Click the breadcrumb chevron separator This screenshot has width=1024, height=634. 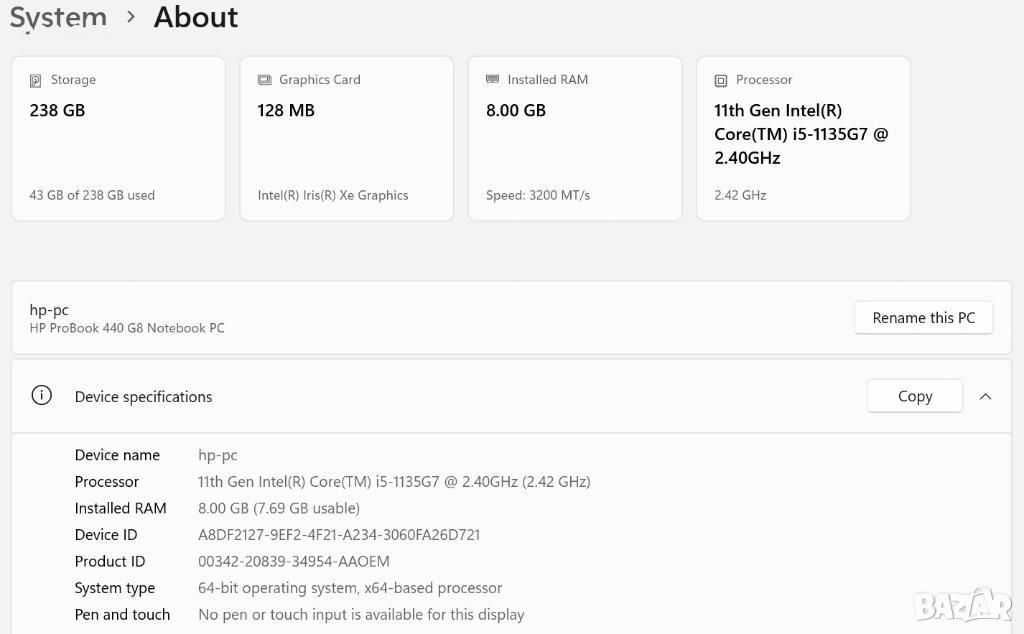[131, 18]
